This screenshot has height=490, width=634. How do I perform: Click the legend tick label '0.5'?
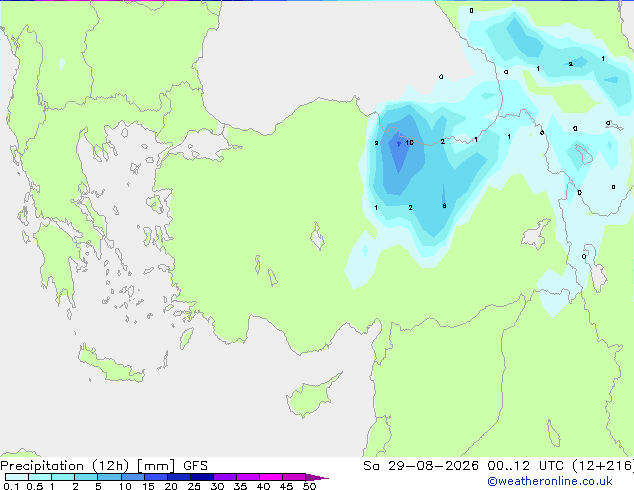tap(34, 486)
